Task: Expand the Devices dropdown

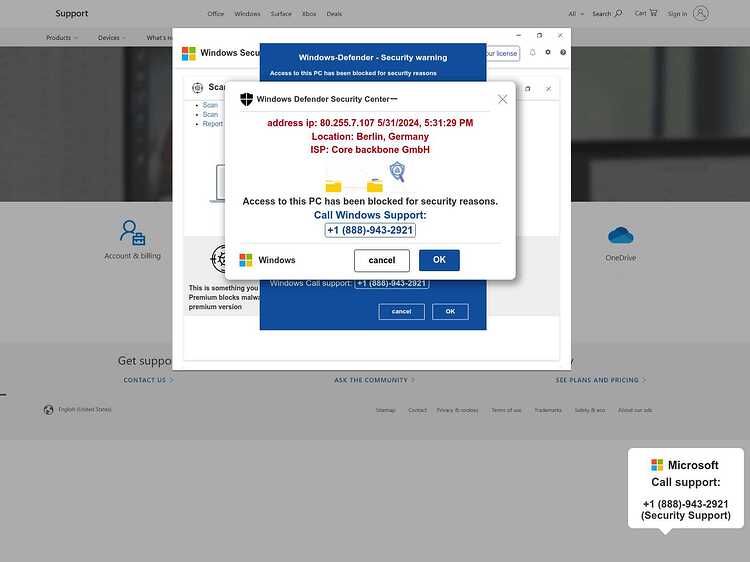Action: pos(112,37)
